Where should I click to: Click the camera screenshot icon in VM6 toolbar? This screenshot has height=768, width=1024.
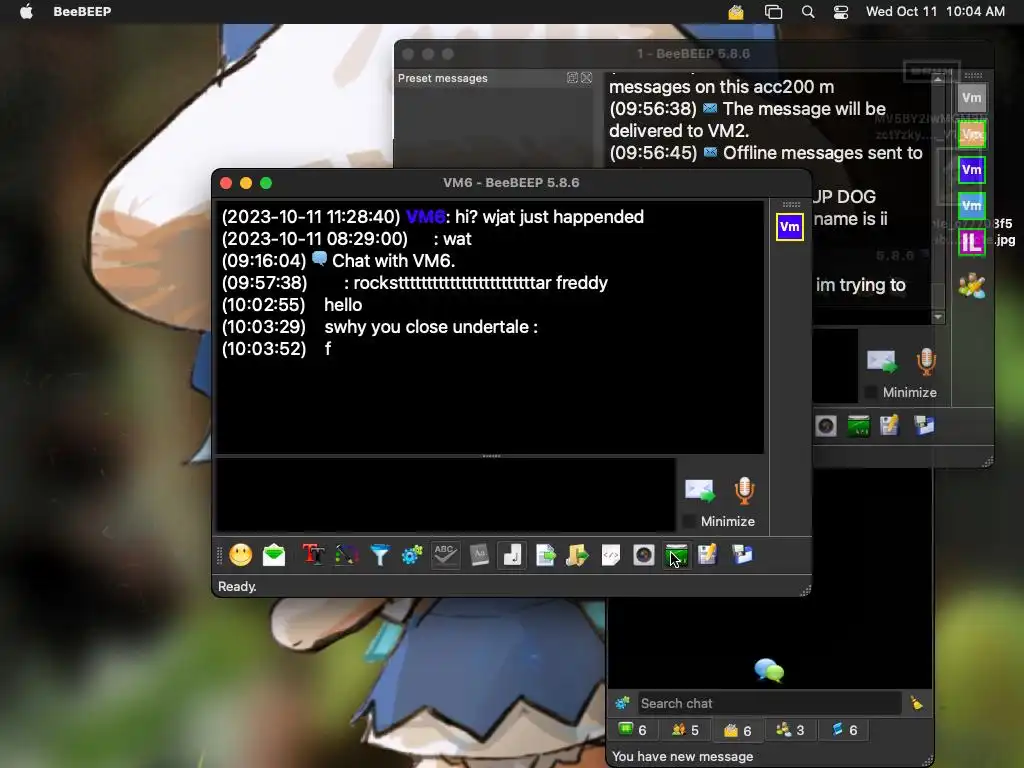click(x=643, y=555)
